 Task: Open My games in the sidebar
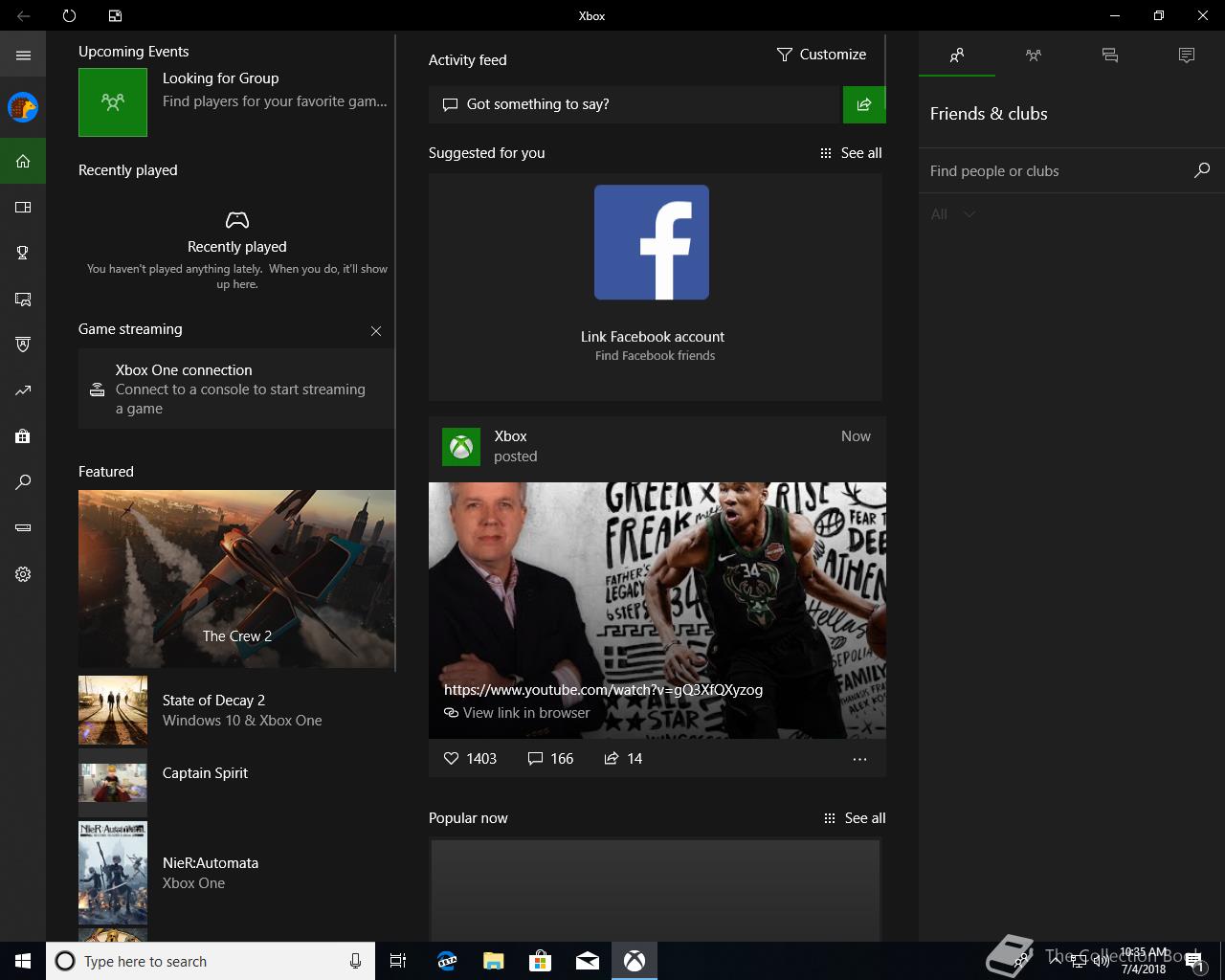point(23,207)
